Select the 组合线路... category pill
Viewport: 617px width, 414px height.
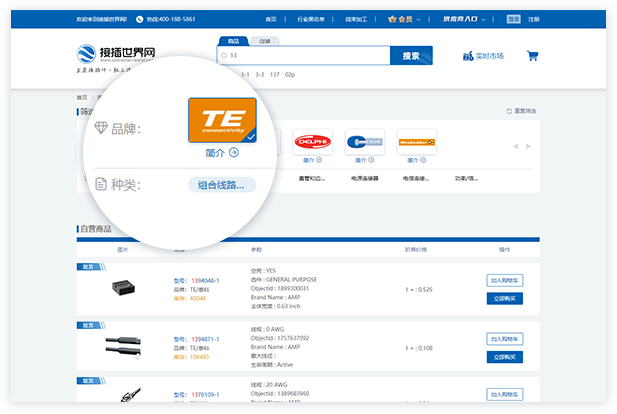pyautogui.click(x=222, y=185)
